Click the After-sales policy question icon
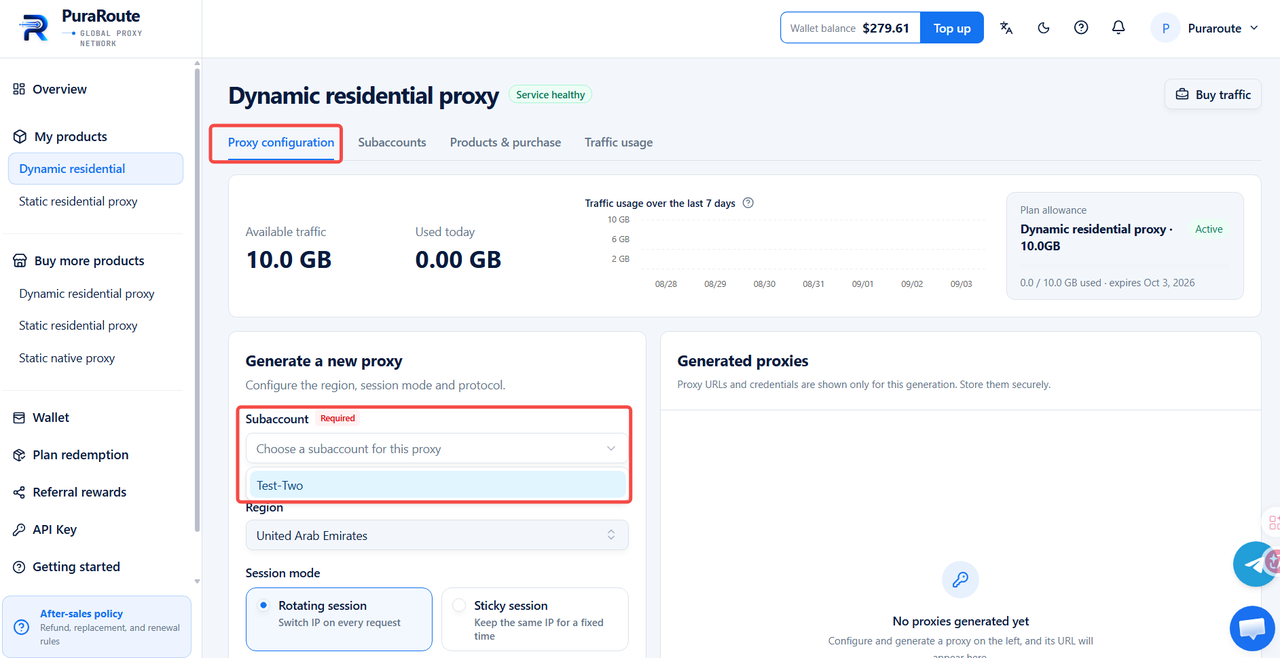Image resolution: width=1280 pixels, height=658 pixels. [x=21, y=627]
